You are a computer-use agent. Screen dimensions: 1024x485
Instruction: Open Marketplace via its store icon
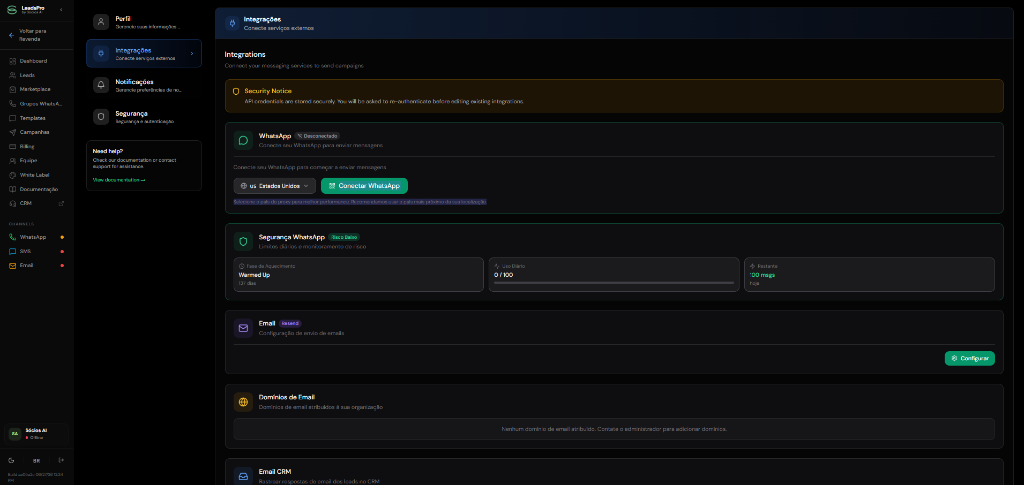point(12,89)
